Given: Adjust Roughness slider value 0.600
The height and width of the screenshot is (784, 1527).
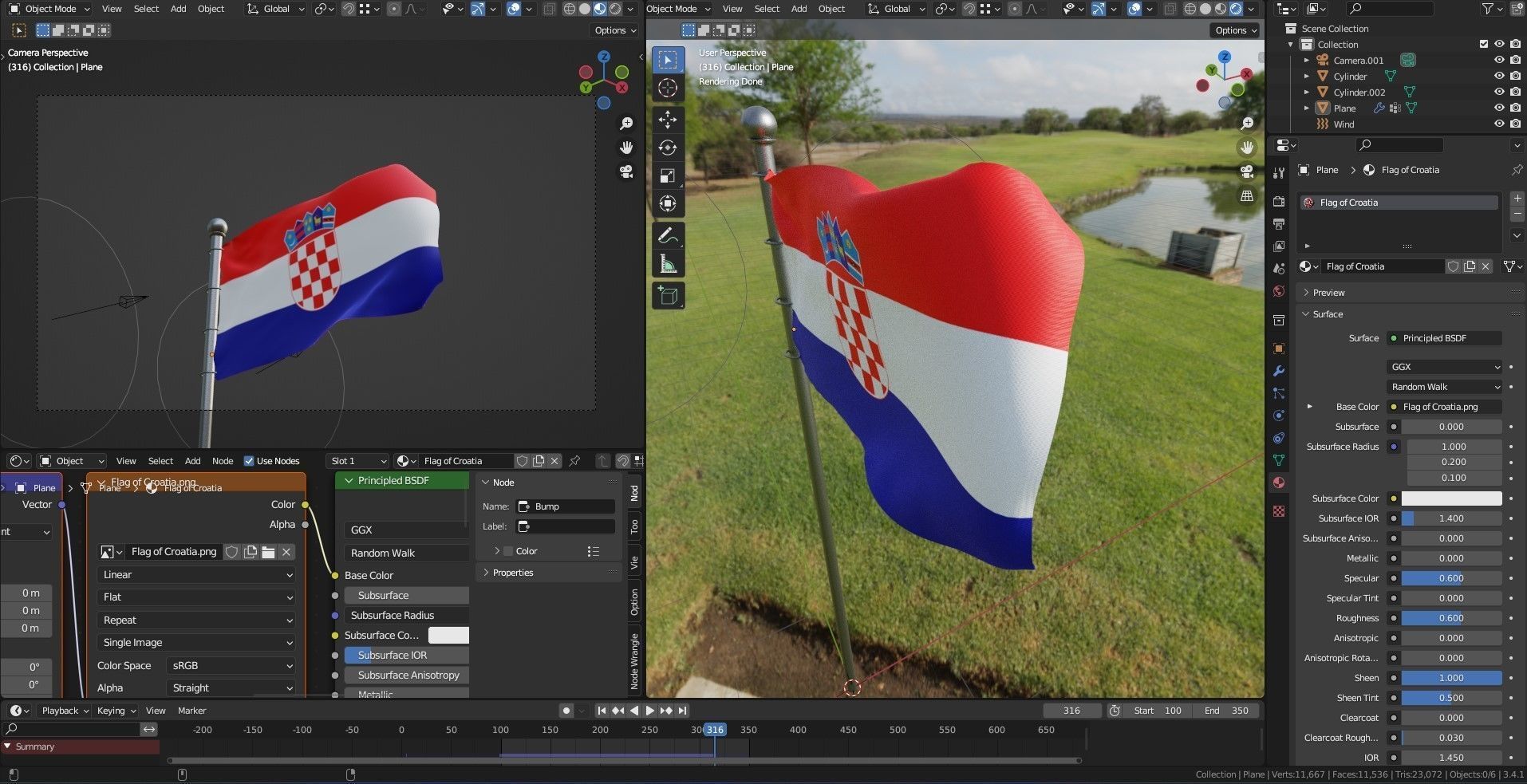Looking at the screenshot, I should 1451,618.
